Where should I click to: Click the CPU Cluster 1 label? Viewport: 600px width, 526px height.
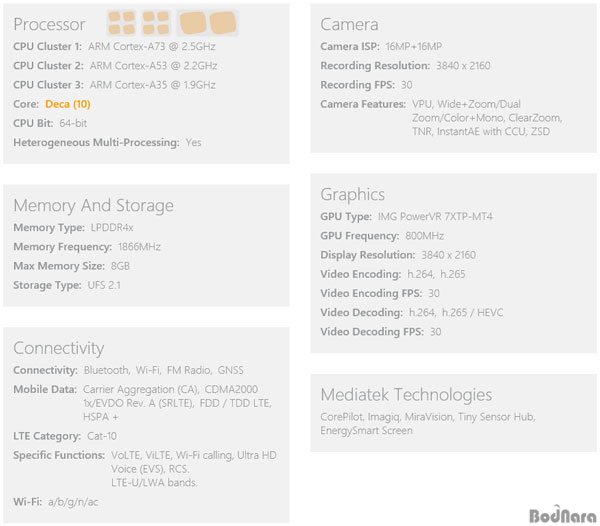tap(47, 47)
